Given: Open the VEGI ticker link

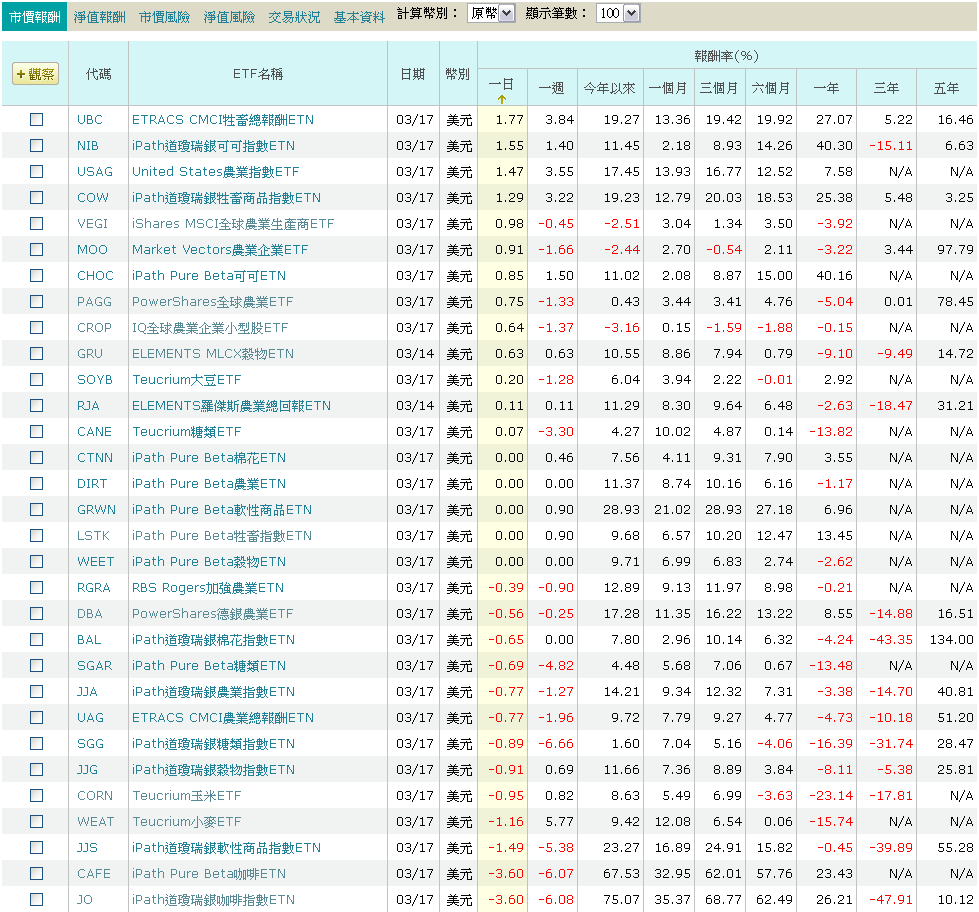Looking at the screenshot, I should pyautogui.click(x=92, y=223).
